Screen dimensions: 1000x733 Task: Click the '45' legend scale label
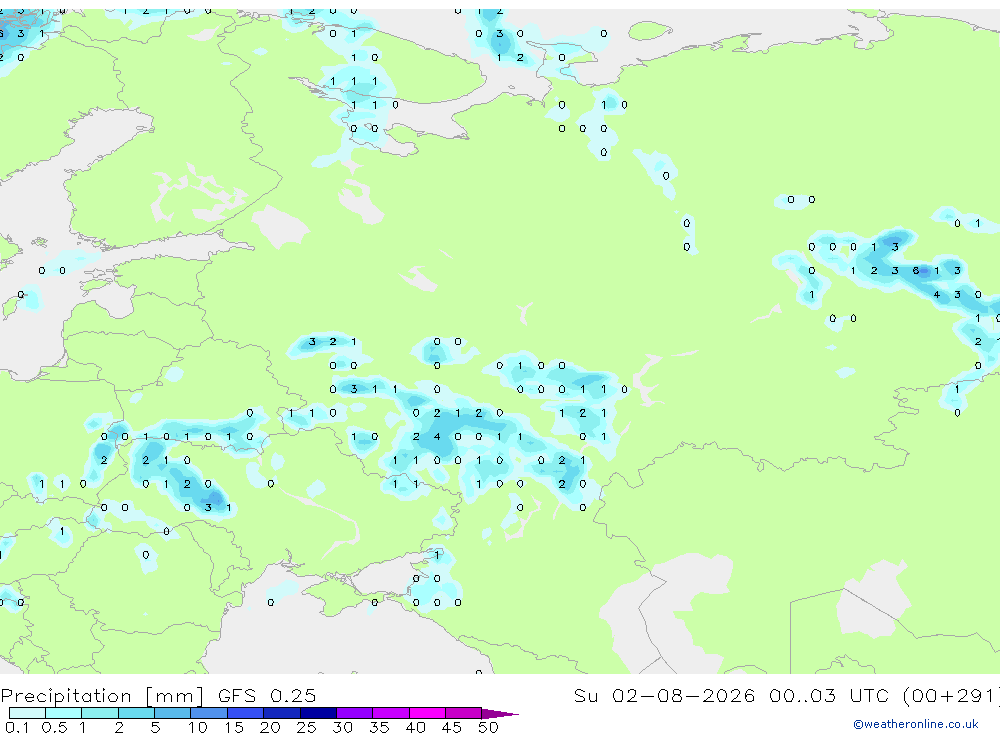452,727
